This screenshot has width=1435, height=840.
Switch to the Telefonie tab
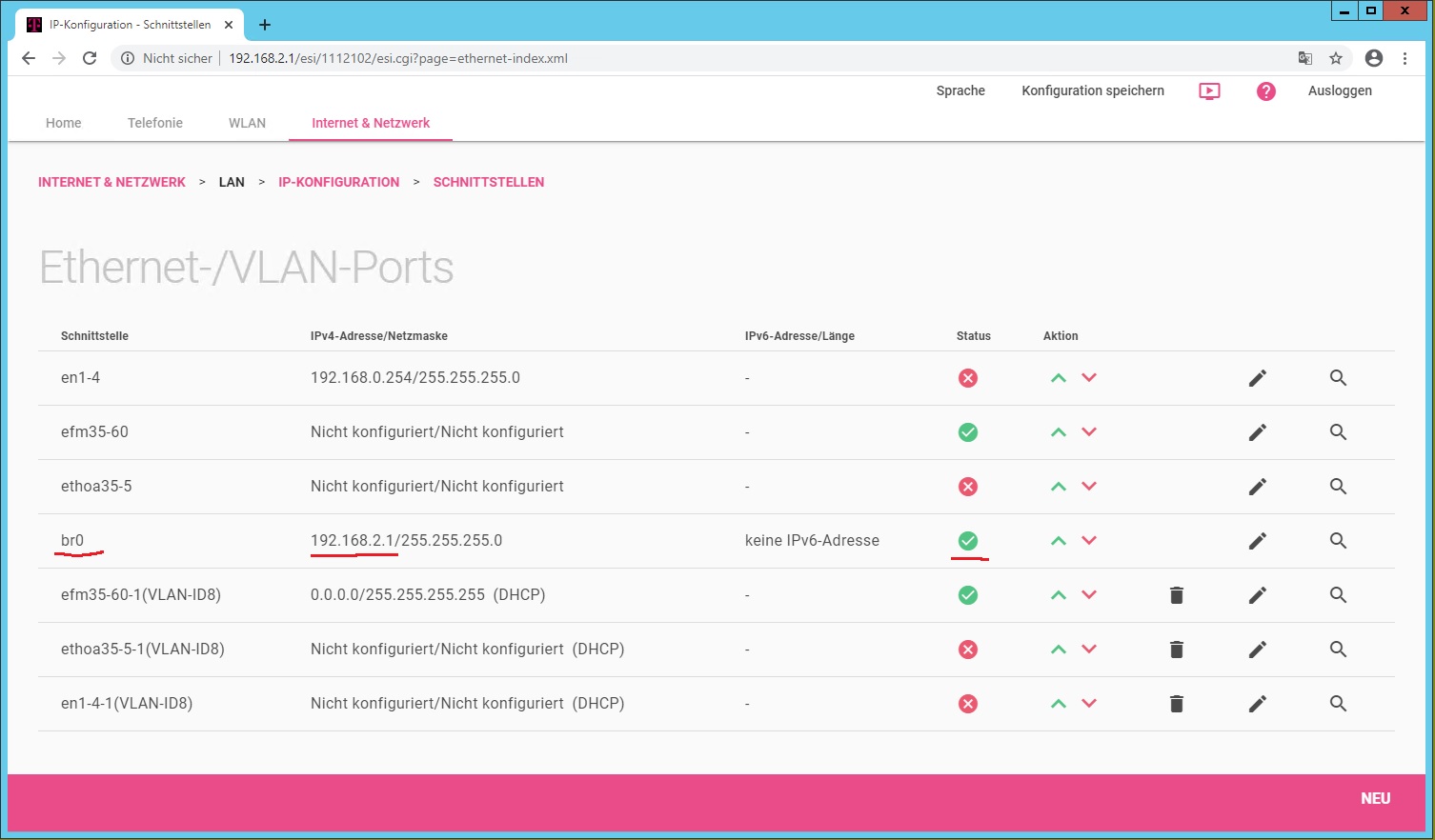click(155, 123)
